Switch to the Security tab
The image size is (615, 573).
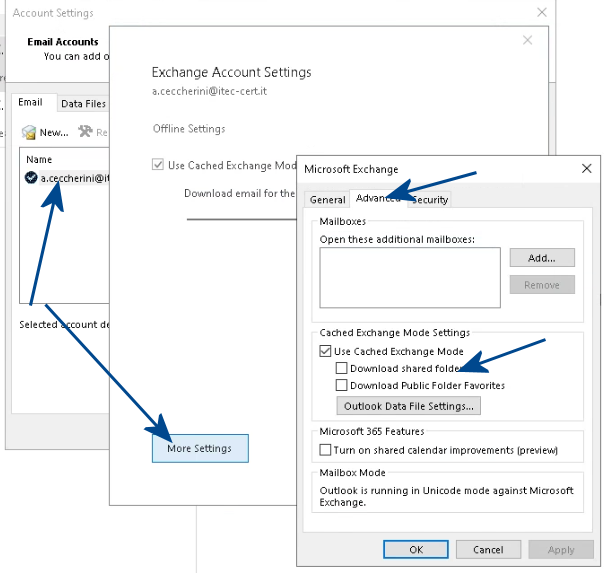tap(429, 200)
